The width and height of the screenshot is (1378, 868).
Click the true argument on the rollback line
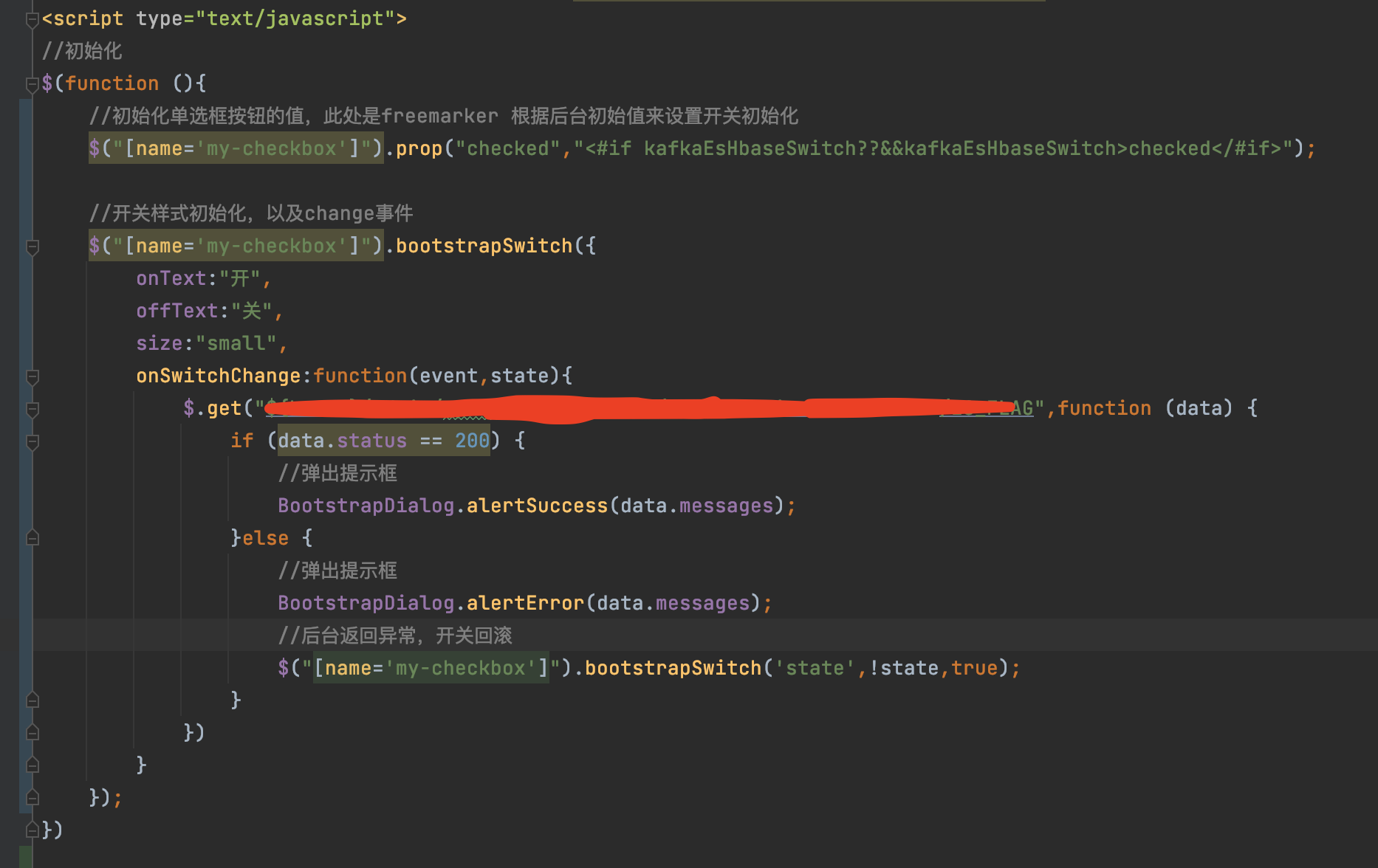[975, 667]
